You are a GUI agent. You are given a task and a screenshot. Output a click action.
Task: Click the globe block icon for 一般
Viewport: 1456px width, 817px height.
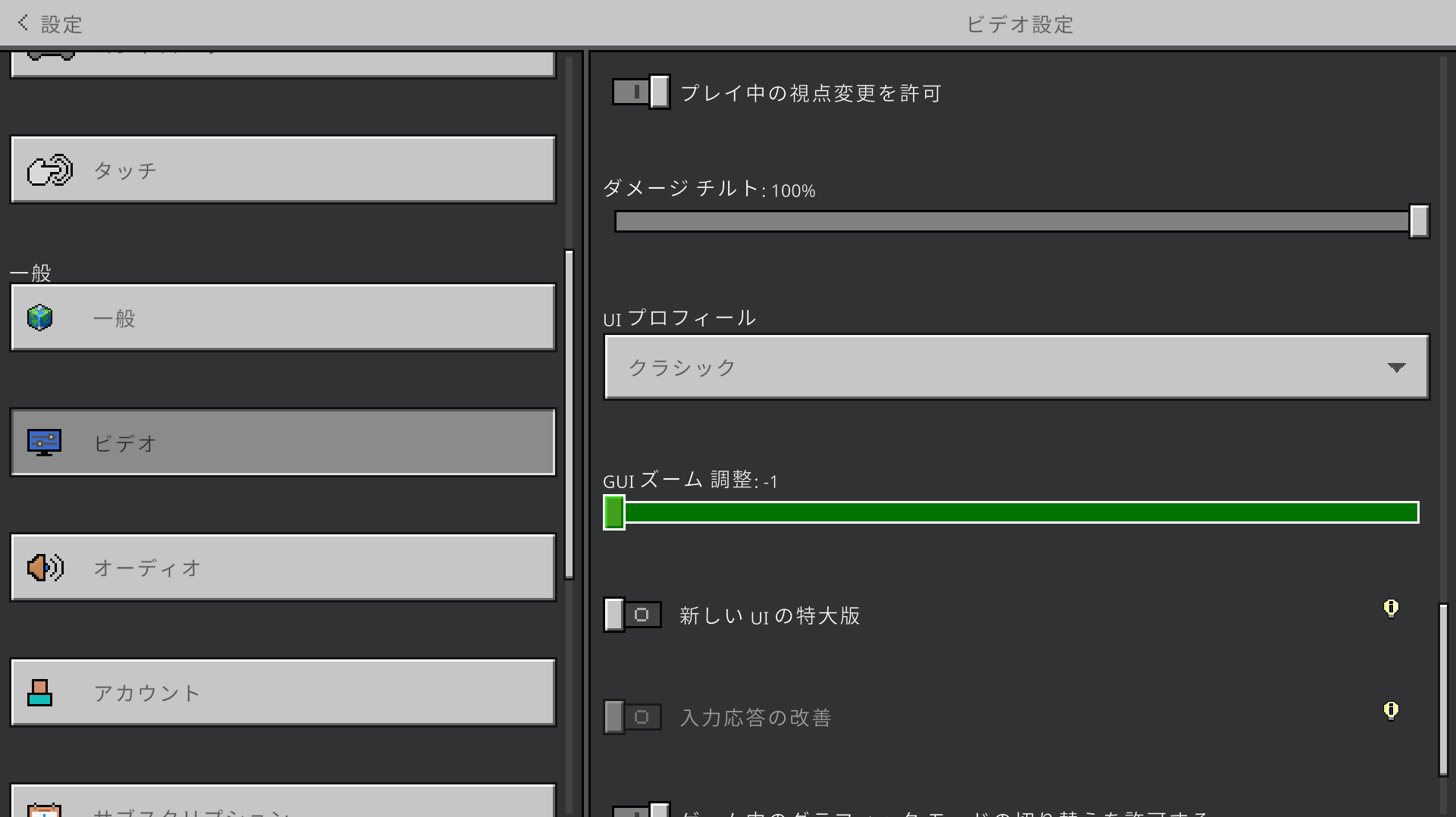(x=40, y=318)
